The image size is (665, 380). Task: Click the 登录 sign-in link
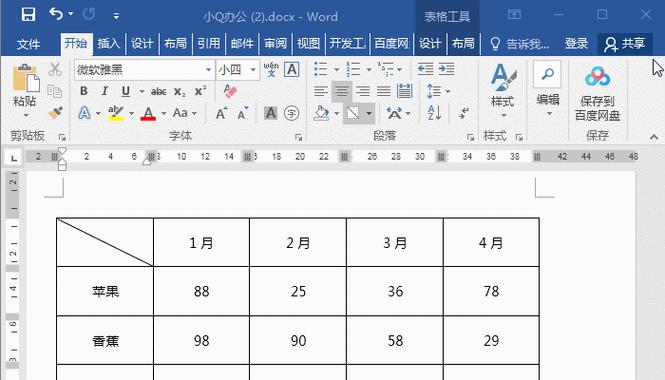point(576,44)
